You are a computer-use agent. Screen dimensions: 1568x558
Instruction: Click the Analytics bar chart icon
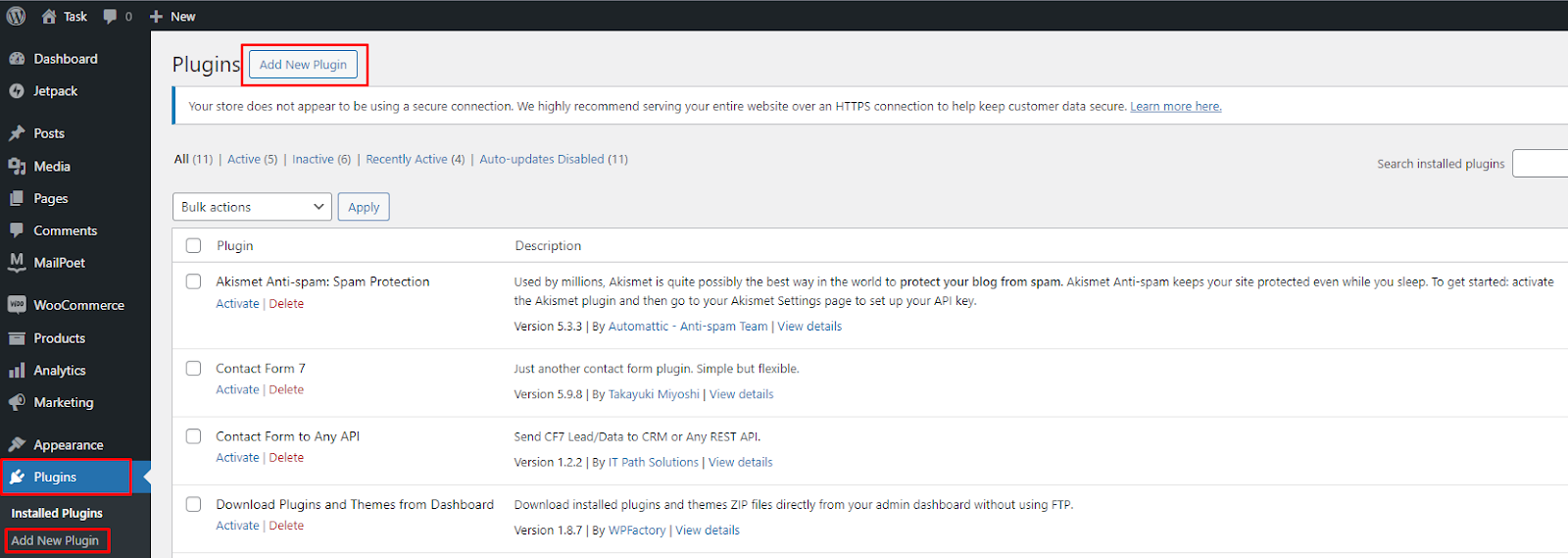tap(17, 371)
